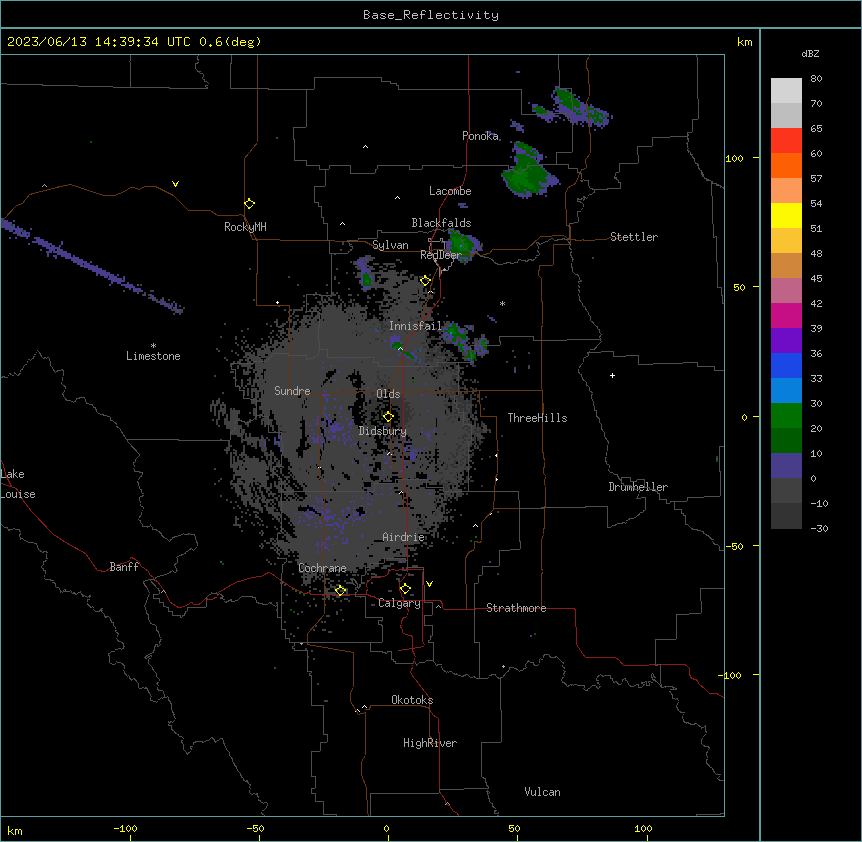
Task: Click the 65 dBZ red legend swatch
Action: (786, 140)
